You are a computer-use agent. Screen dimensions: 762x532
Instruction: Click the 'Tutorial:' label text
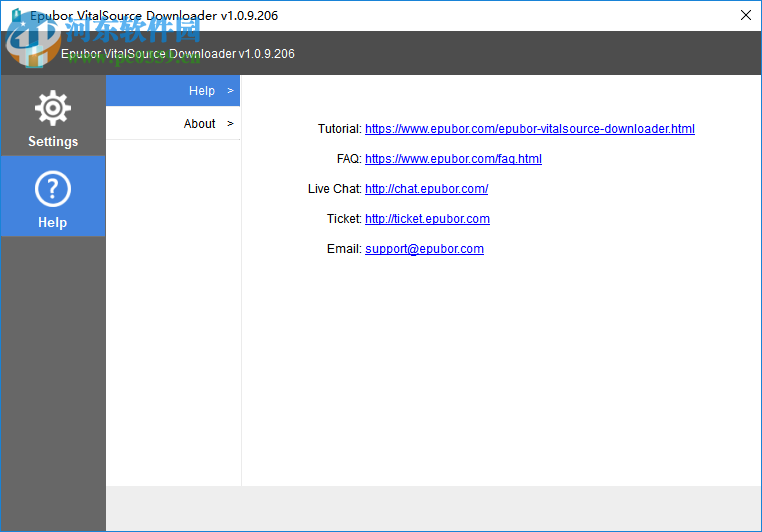click(340, 129)
